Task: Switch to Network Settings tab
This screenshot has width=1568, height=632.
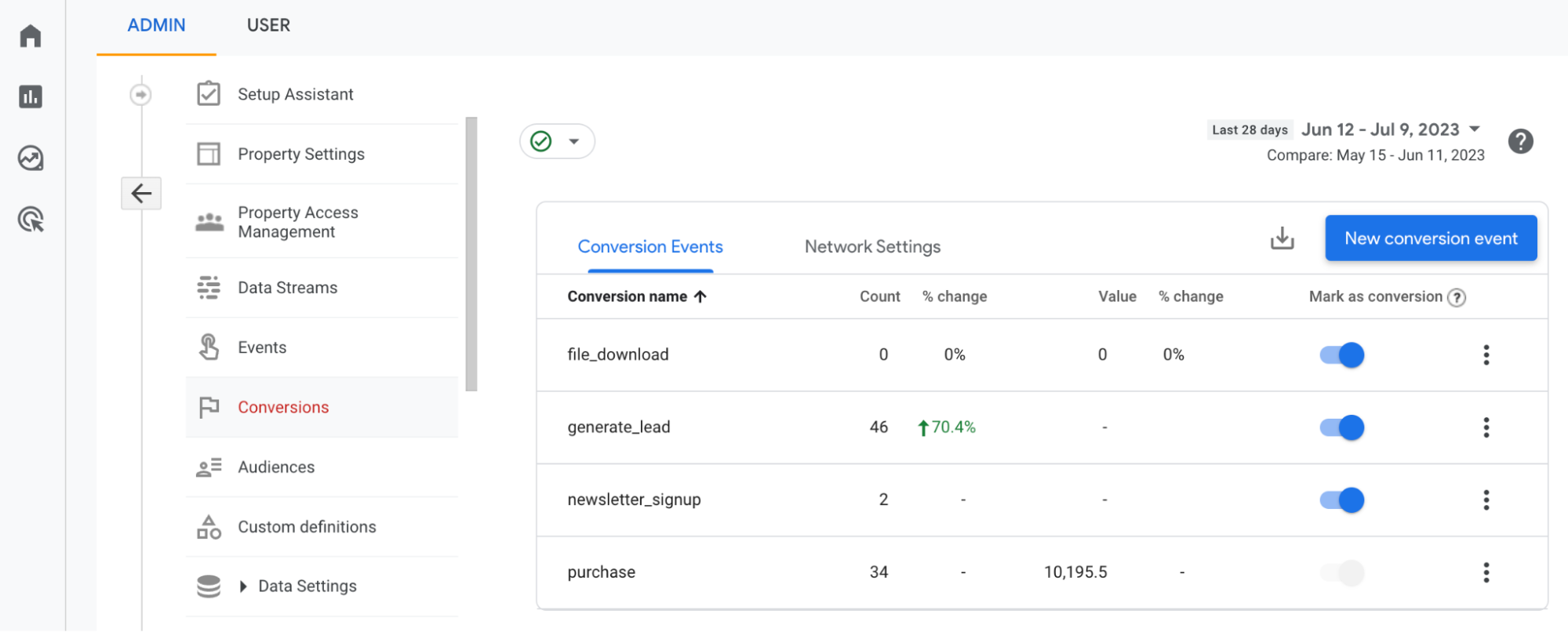Action: pyautogui.click(x=872, y=247)
